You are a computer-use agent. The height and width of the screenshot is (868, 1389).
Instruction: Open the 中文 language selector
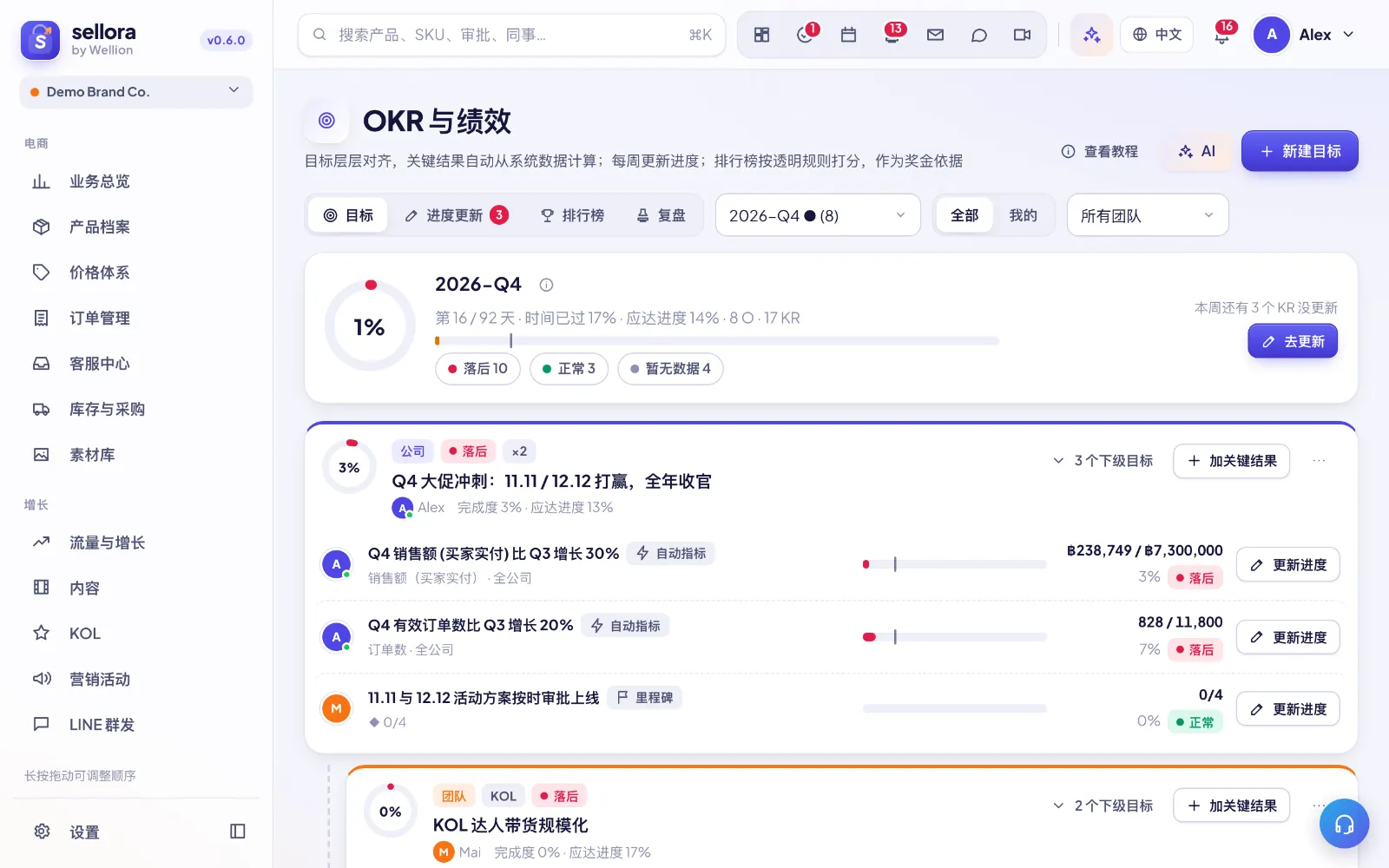coord(1156,35)
